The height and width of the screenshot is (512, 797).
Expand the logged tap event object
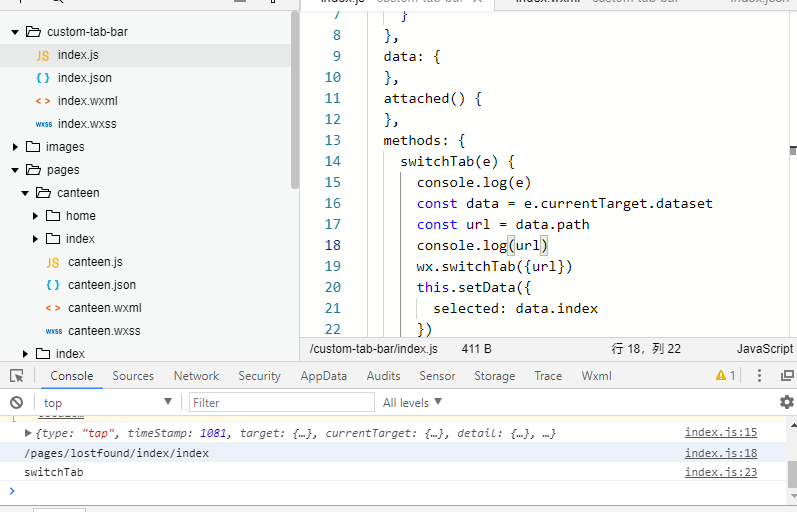click(28, 433)
